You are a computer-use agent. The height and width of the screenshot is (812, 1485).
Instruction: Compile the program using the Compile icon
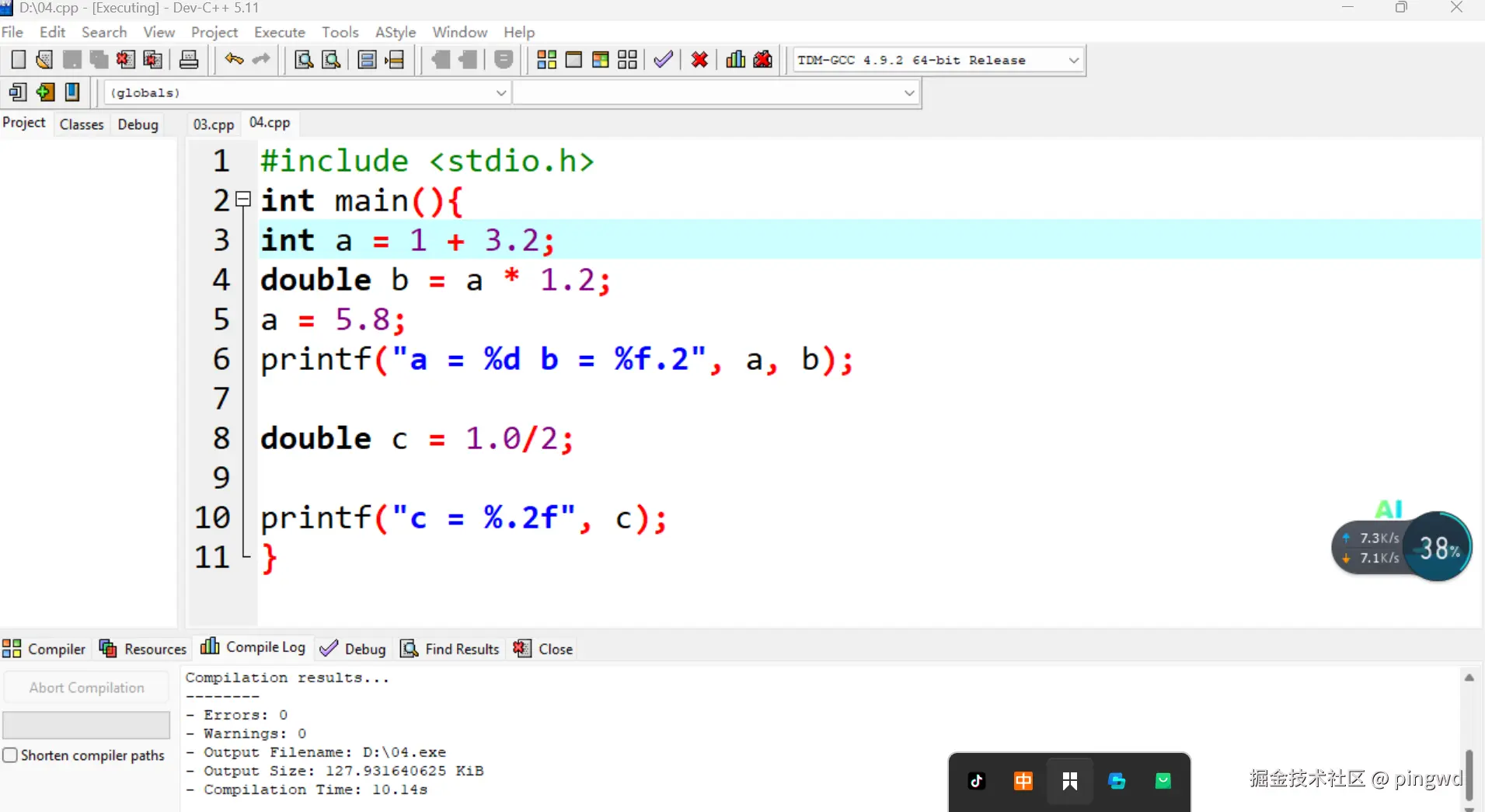pyautogui.click(x=547, y=60)
